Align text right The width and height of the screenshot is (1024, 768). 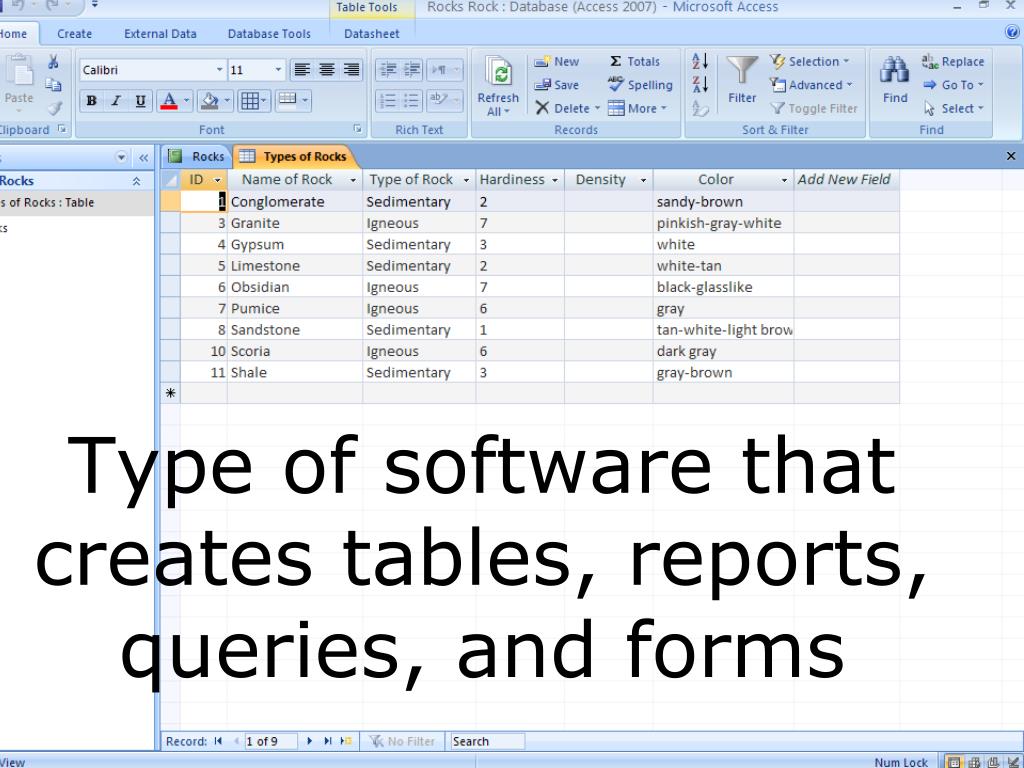351,69
